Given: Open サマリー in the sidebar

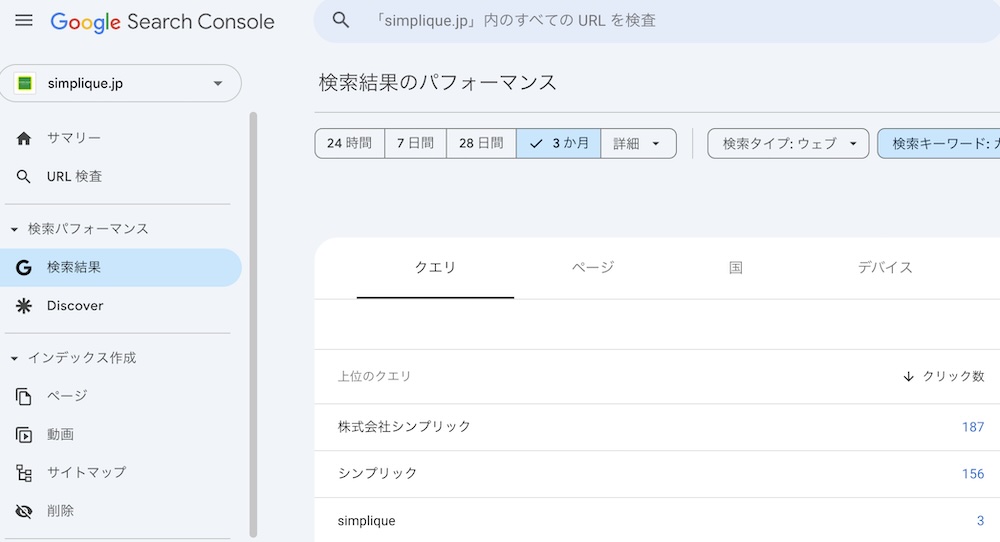Looking at the screenshot, I should pos(120,138).
